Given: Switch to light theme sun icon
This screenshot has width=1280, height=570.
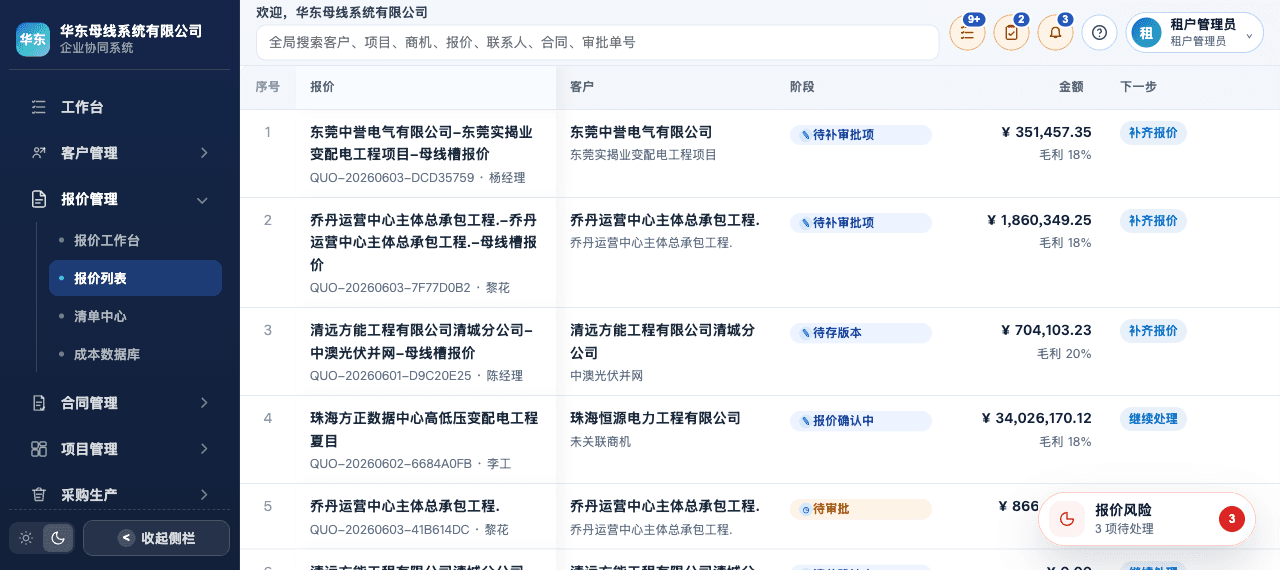Looking at the screenshot, I should pyautogui.click(x=26, y=538).
